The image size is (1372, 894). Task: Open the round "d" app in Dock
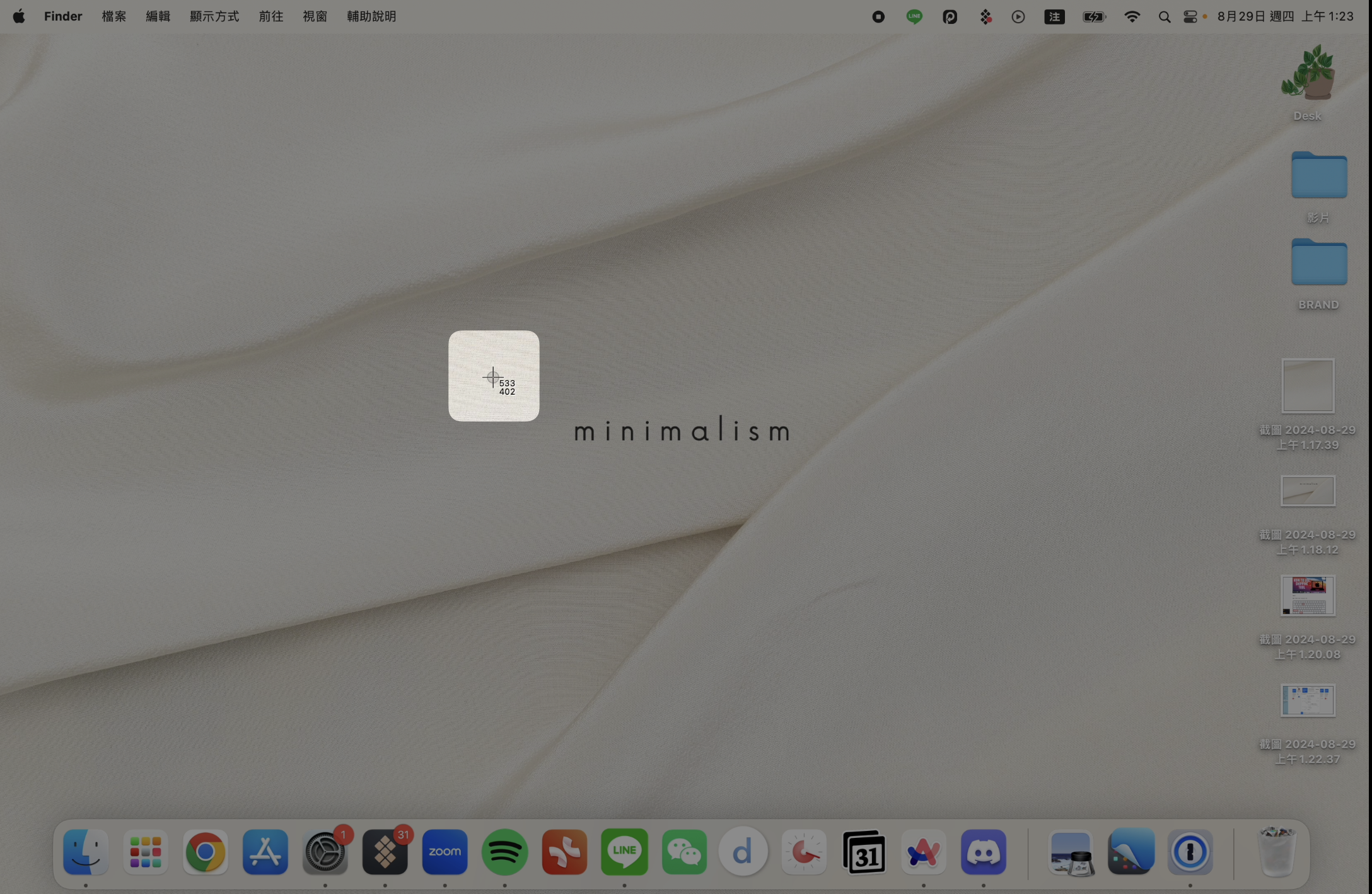[x=744, y=852]
